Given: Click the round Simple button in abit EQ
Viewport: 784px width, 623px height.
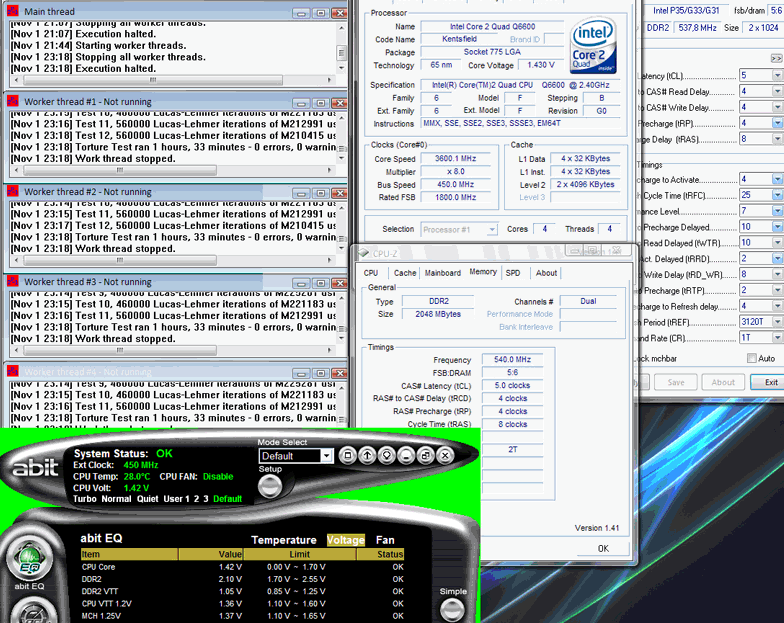Looking at the screenshot, I should coord(452,610).
